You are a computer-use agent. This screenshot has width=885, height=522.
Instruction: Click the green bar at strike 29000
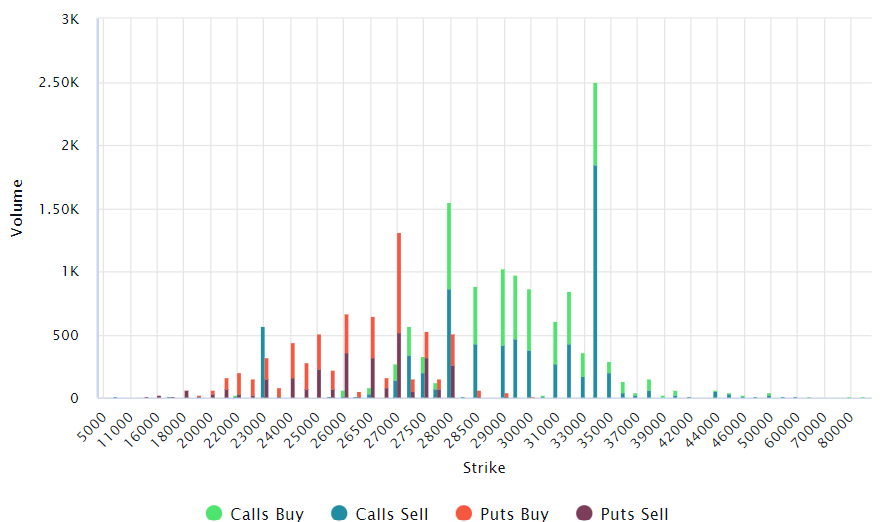pyautogui.click(x=503, y=308)
